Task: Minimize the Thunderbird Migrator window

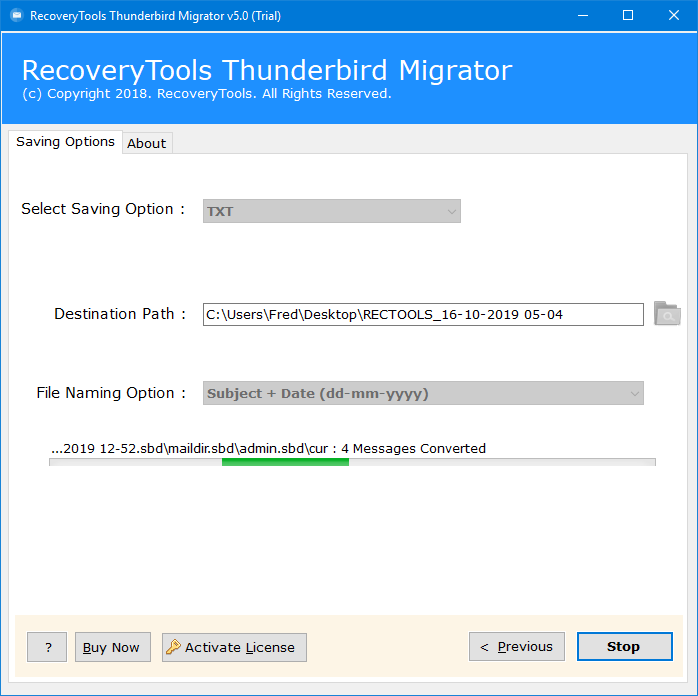Action: click(x=583, y=16)
